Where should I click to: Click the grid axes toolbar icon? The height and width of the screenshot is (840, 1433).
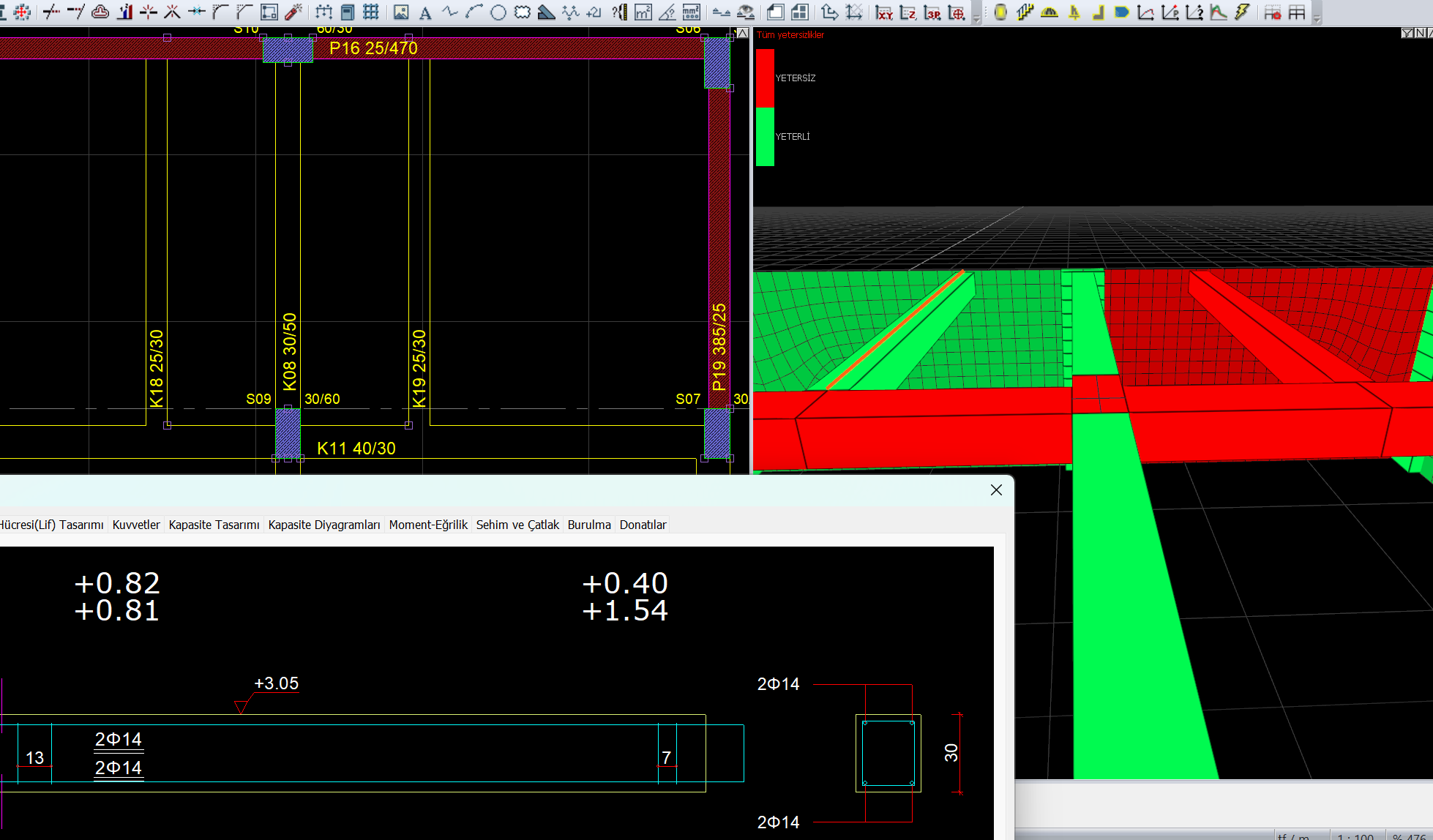[x=371, y=12]
